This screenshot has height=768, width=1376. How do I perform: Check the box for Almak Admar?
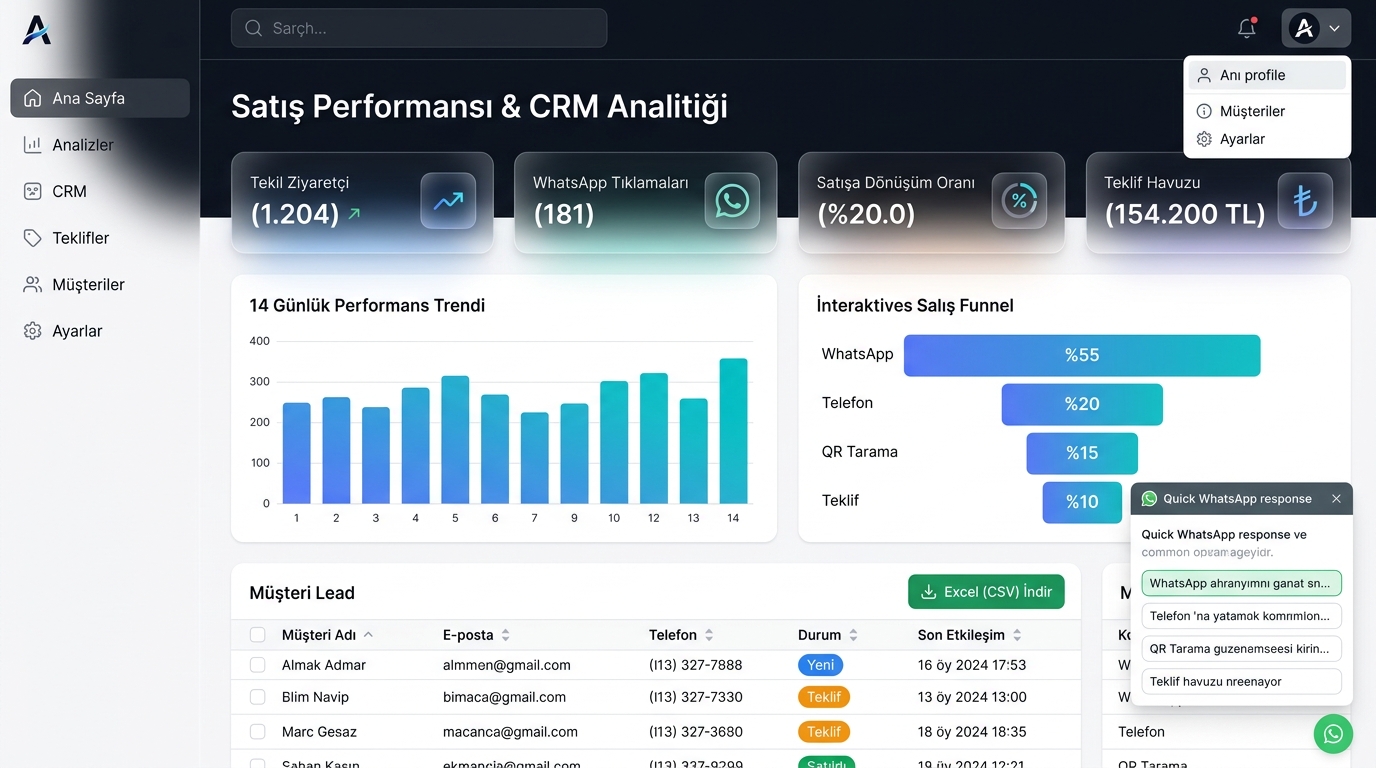click(258, 665)
